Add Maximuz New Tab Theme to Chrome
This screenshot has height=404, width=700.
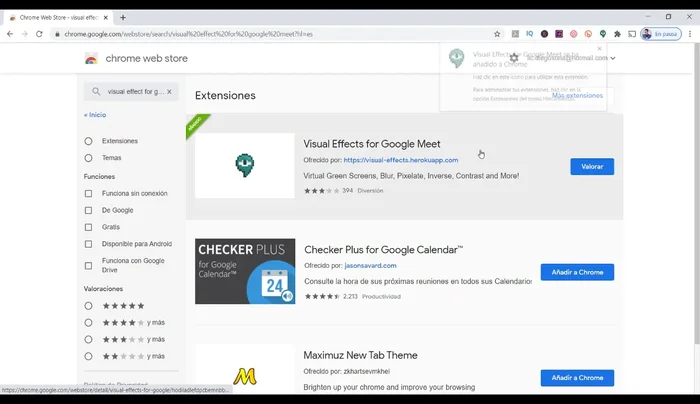pos(577,378)
